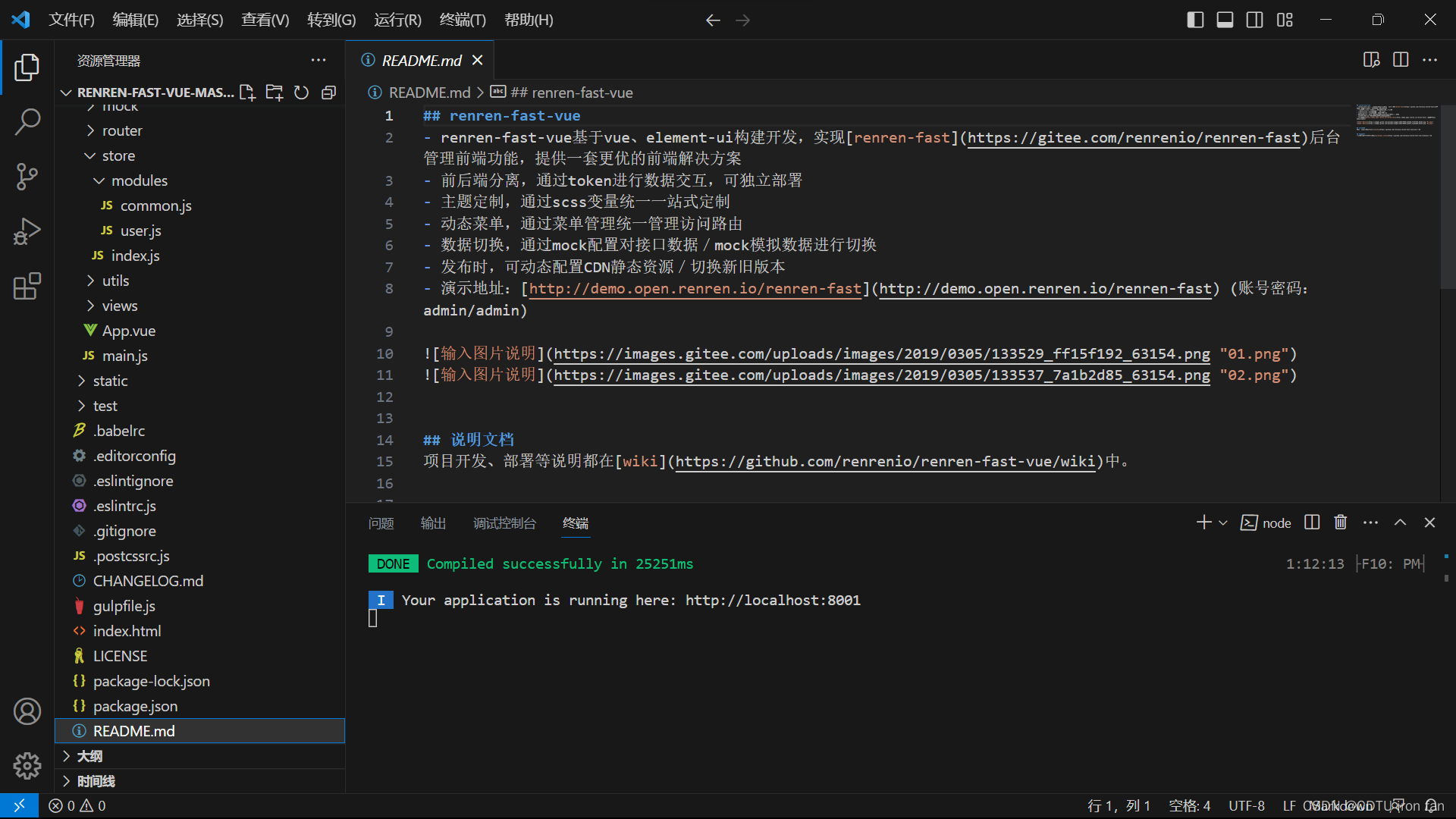The height and width of the screenshot is (819, 1456).
Task: Close the README.md editor tab
Action: (x=478, y=60)
